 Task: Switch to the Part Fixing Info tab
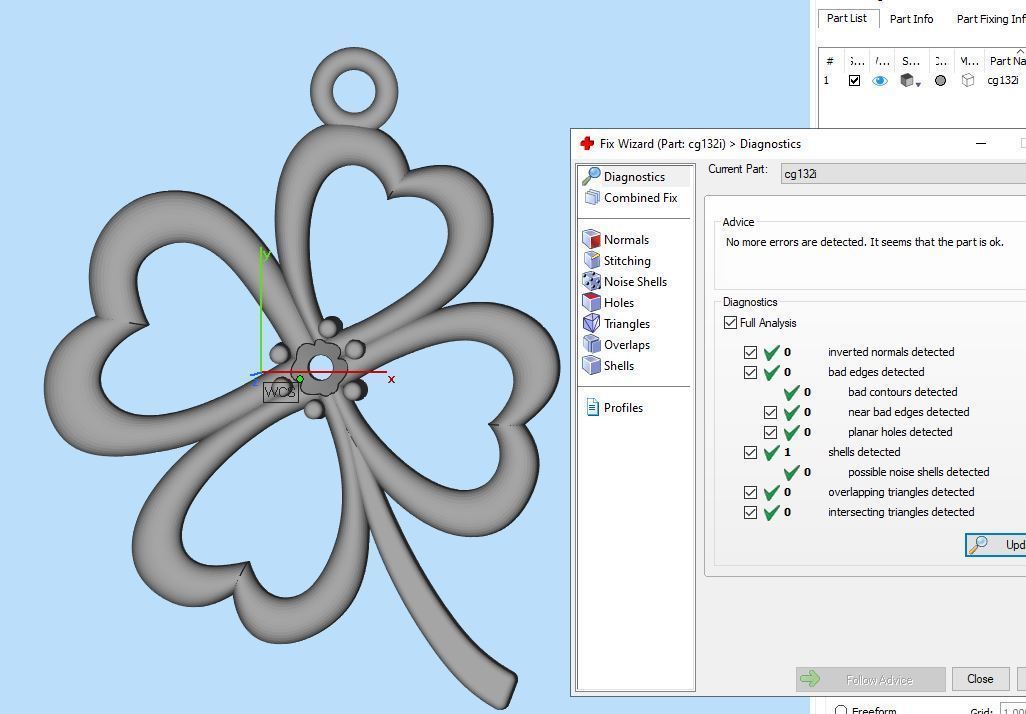pos(989,19)
